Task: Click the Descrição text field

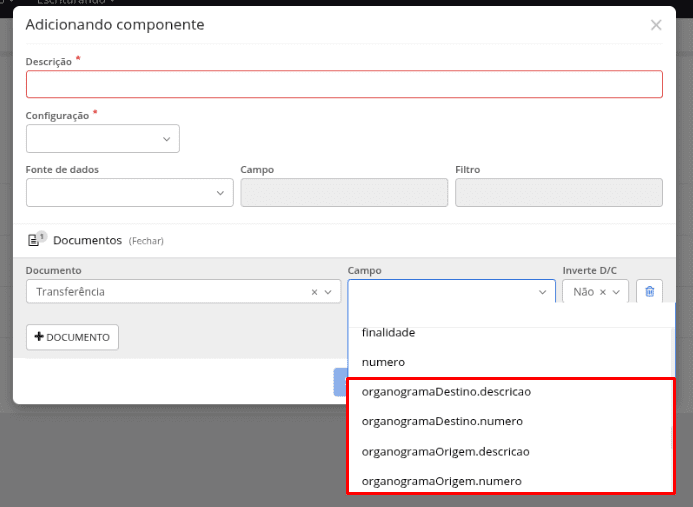Action: pyautogui.click(x=344, y=84)
